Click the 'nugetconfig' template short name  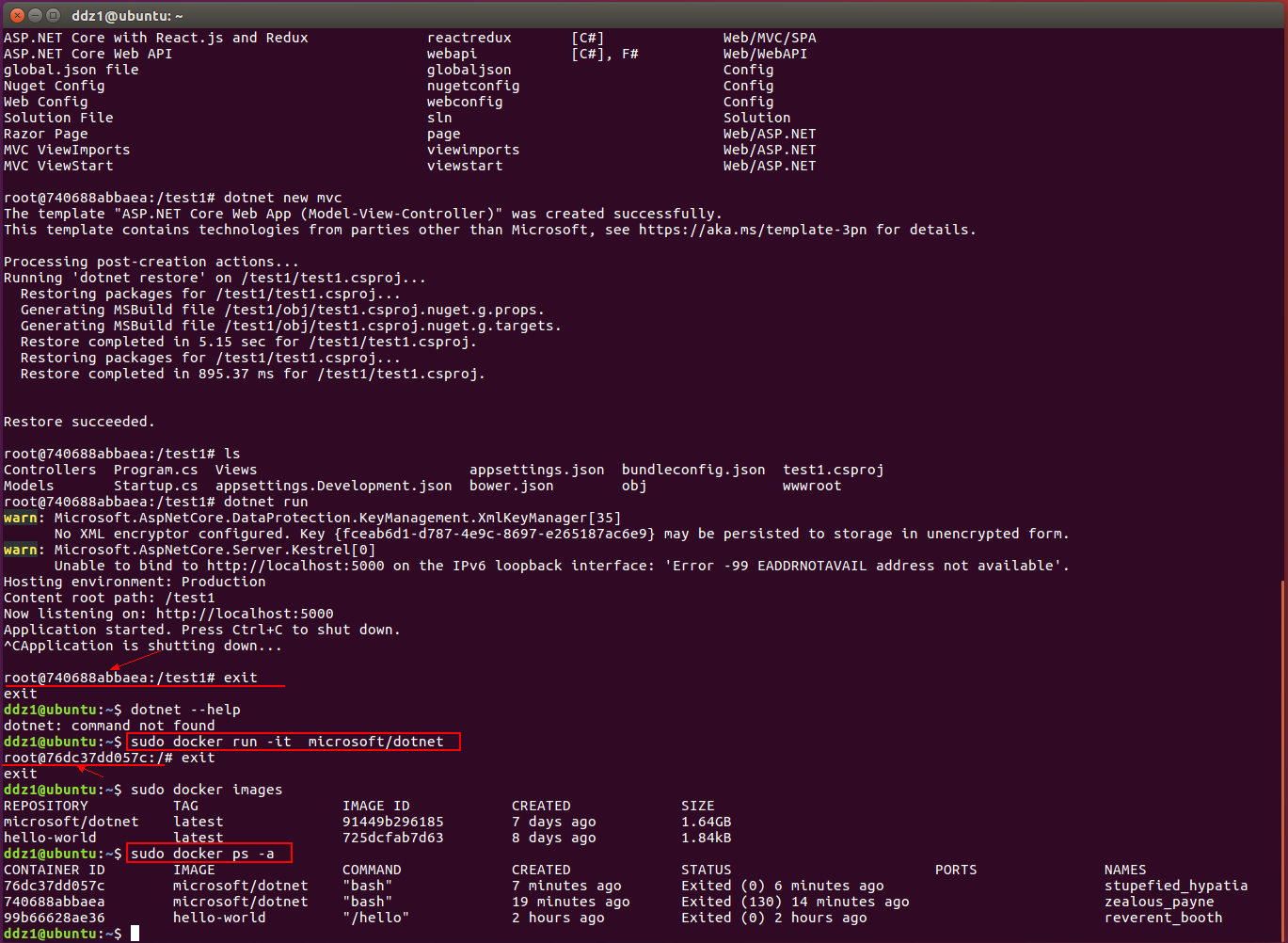tap(473, 86)
